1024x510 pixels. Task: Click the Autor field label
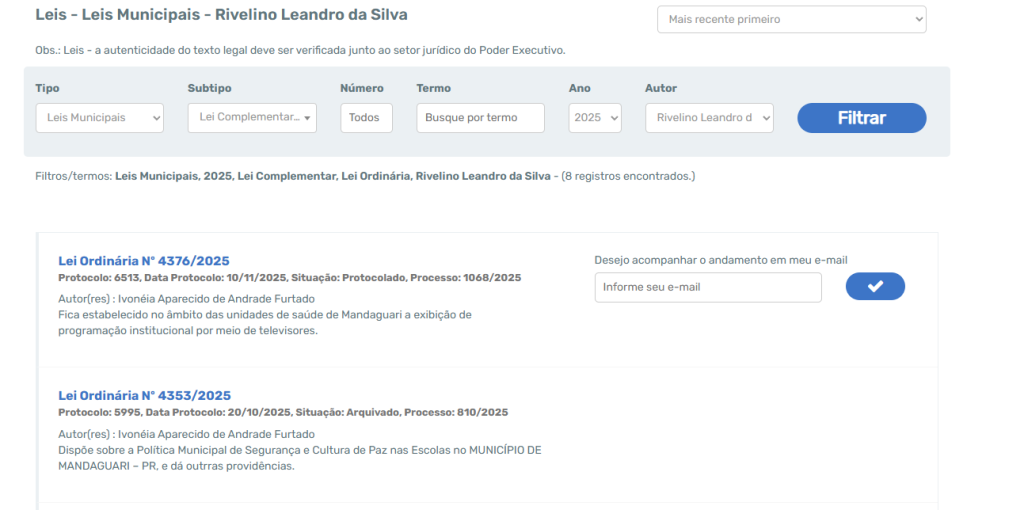661,88
